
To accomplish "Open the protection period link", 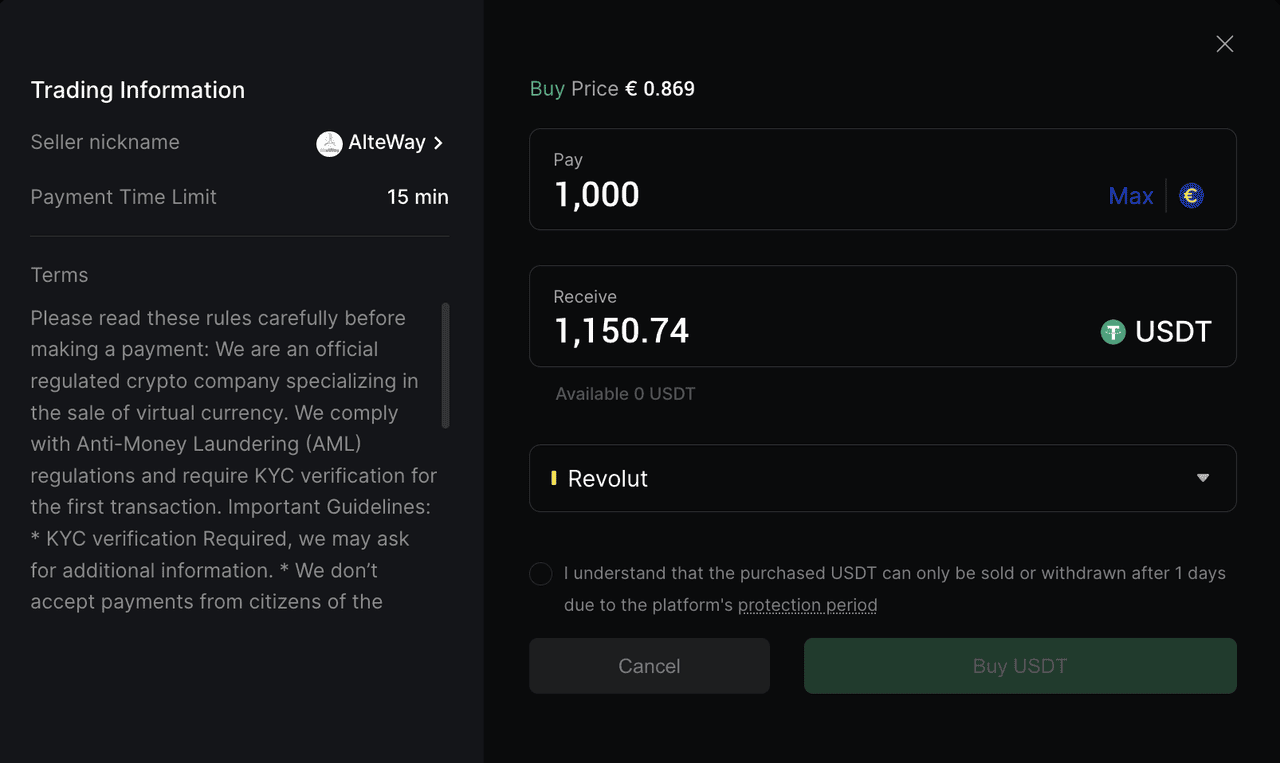I will pos(807,605).
